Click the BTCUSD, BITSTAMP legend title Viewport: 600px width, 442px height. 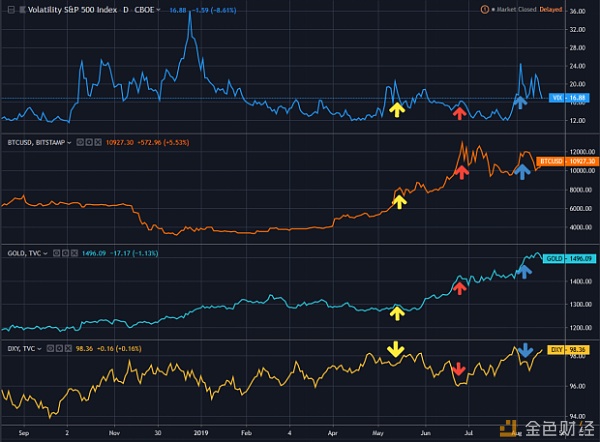pos(36,142)
